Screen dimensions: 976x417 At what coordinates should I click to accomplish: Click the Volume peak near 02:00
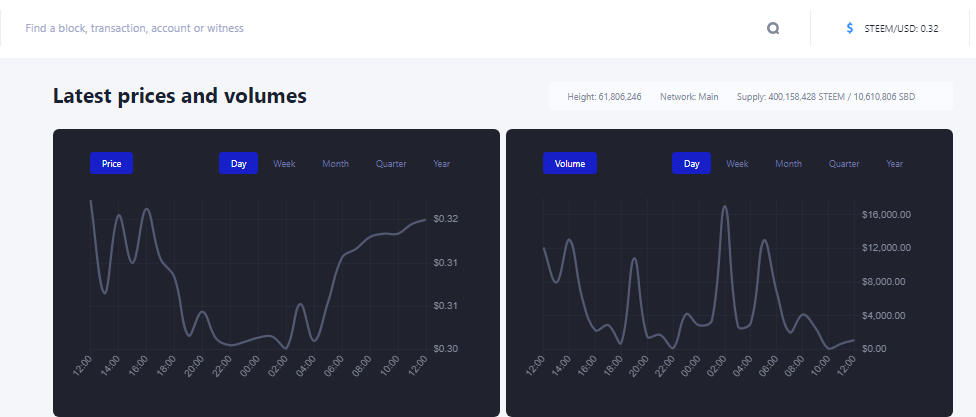(725, 207)
